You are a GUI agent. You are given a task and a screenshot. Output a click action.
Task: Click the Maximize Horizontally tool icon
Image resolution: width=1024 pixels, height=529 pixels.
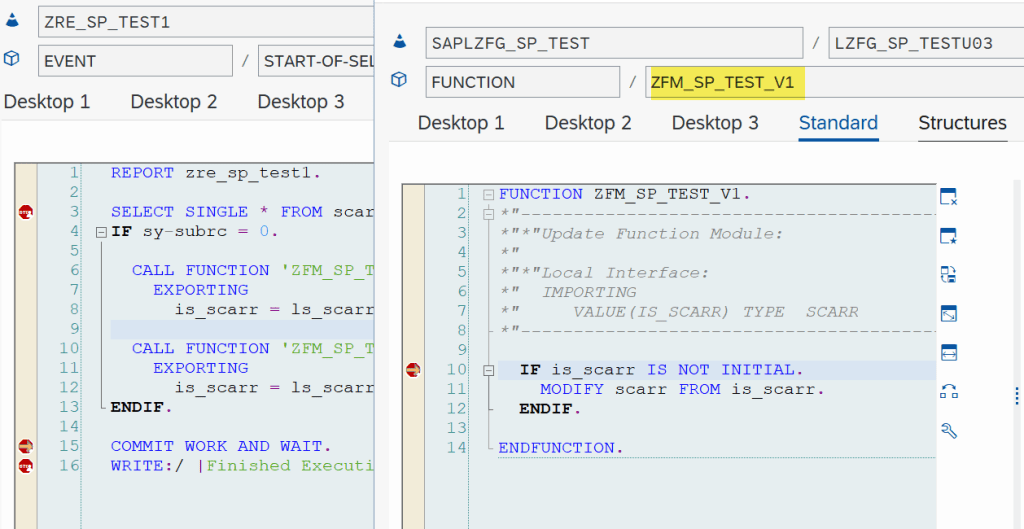pyautogui.click(x=948, y=353)
